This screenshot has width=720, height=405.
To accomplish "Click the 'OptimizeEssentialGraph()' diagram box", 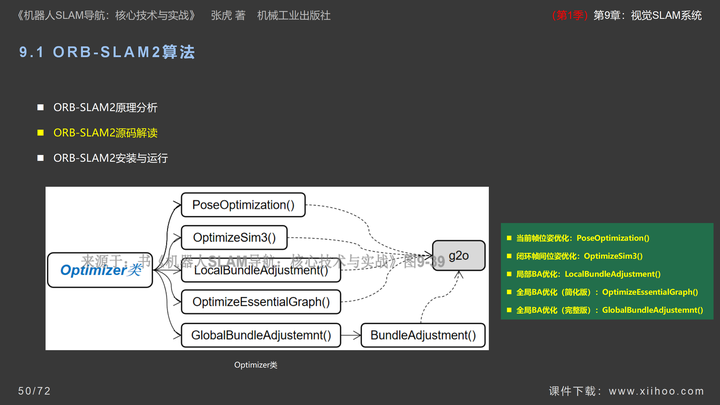I will point(261,302).
